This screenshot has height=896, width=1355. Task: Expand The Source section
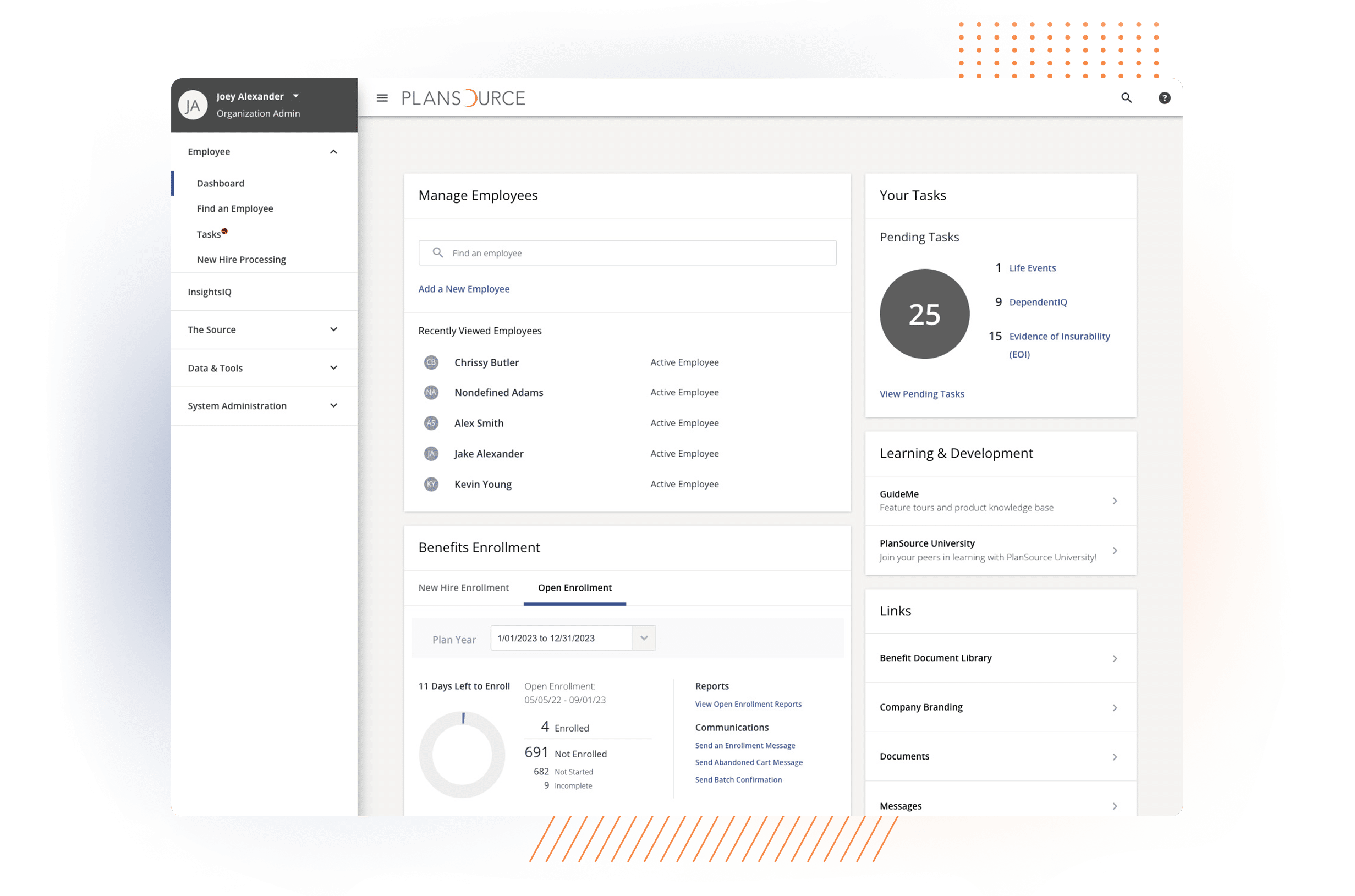[x=334, y=329]
